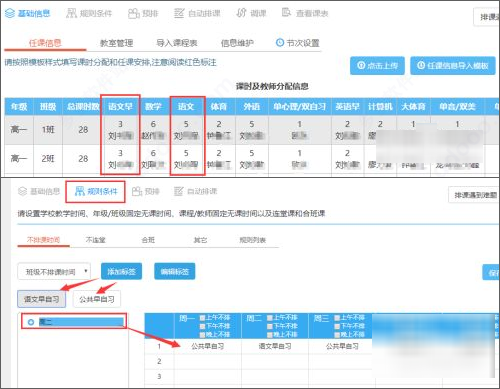The width and height of the screenshot is (500, 389).
Task: Switch to the 教室管理 tab
Action: 117,43
